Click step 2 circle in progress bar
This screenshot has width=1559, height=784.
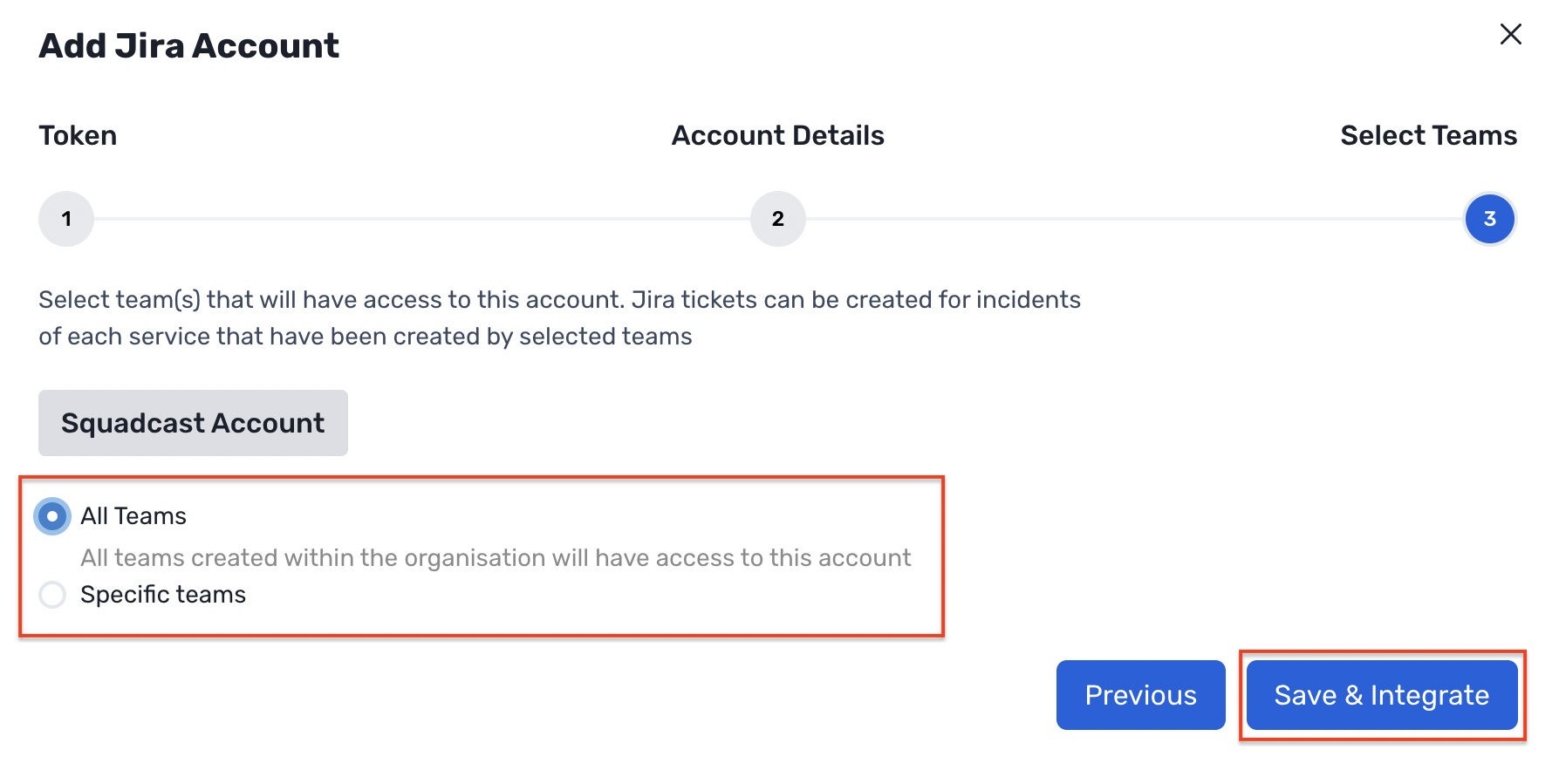(777, 219)
